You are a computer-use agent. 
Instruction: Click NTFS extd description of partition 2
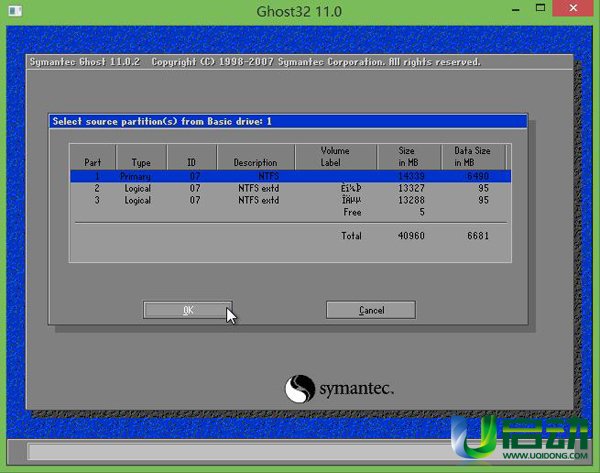[x=259, y=188]
